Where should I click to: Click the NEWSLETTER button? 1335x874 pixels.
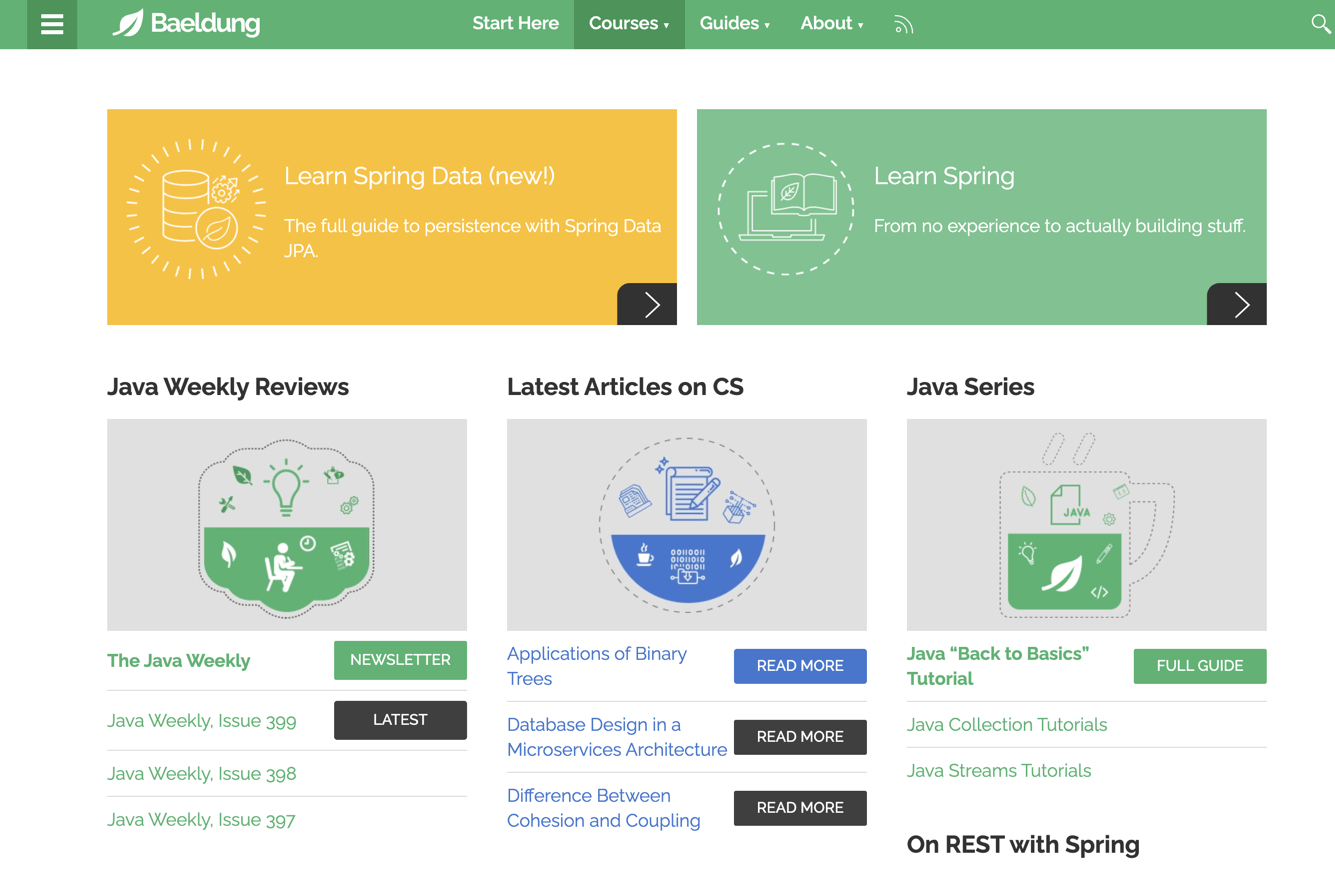click(x=400, y=660)
